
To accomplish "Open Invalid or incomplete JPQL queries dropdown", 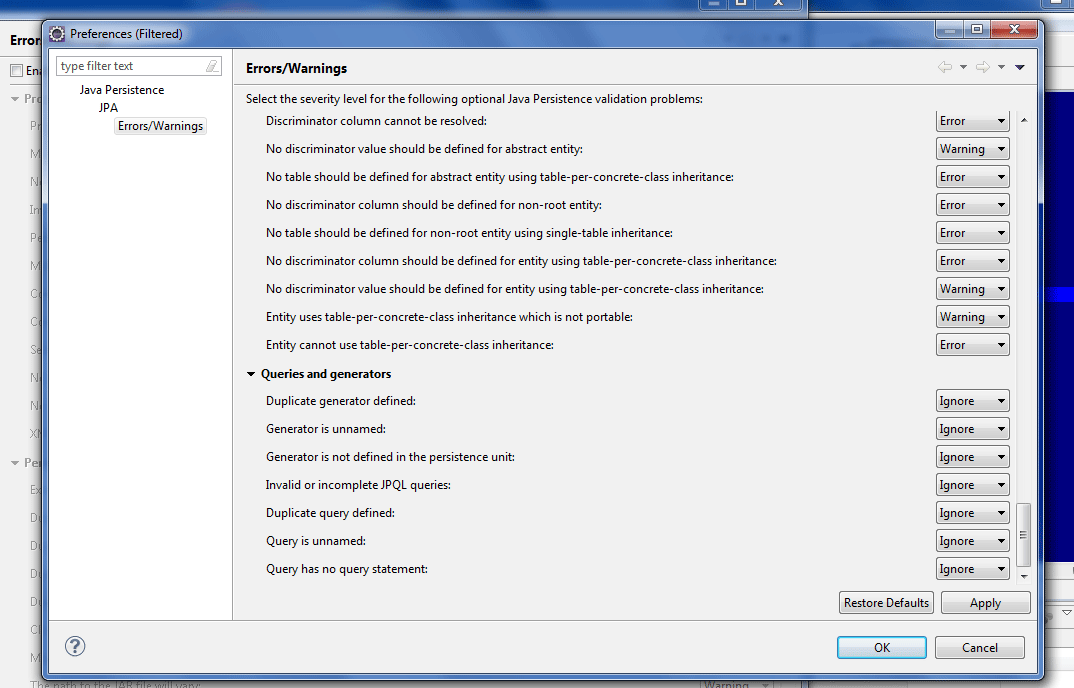I will click(973, 485).
